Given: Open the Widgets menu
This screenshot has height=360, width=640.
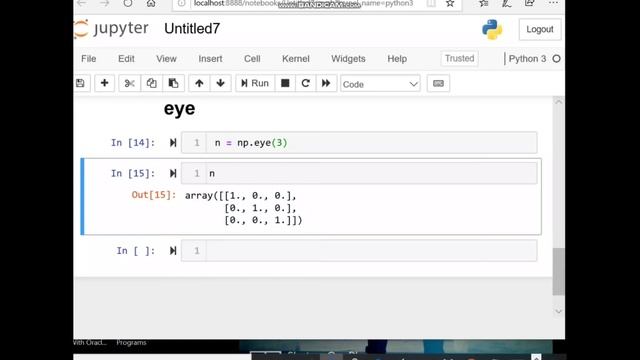Looking at the screenshot, I should 348,59.
